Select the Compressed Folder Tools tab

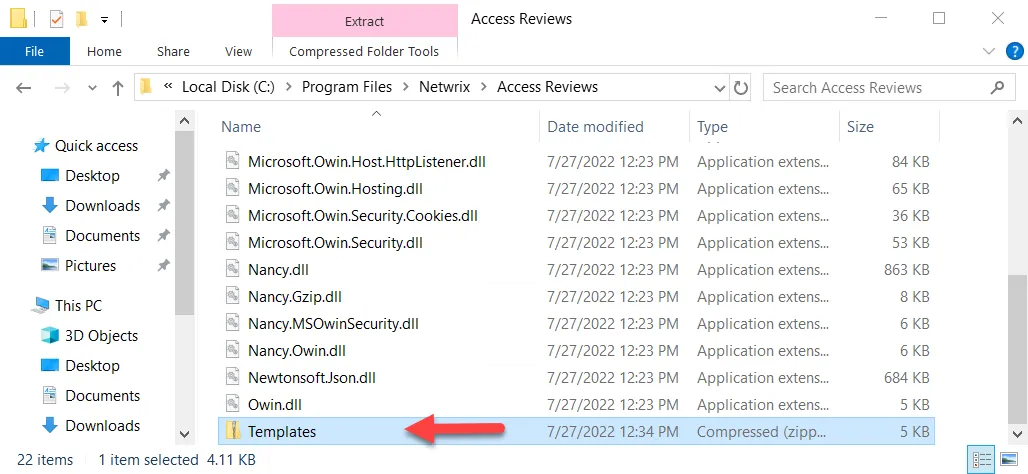pos(364,51)
